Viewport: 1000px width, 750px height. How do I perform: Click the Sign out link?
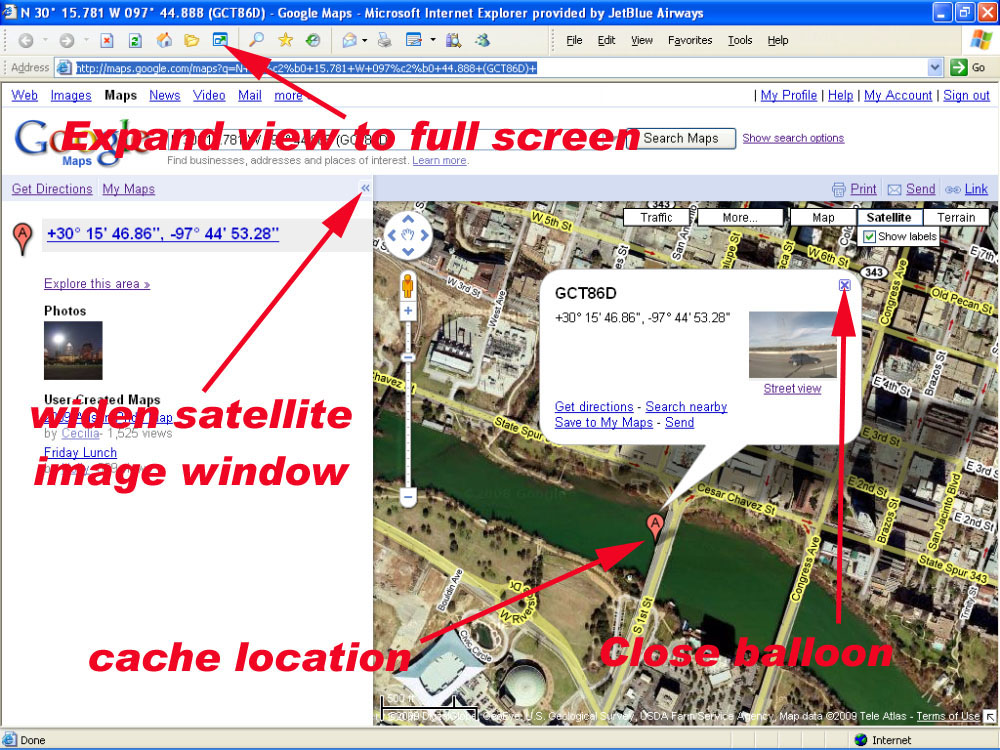(966, 95)
